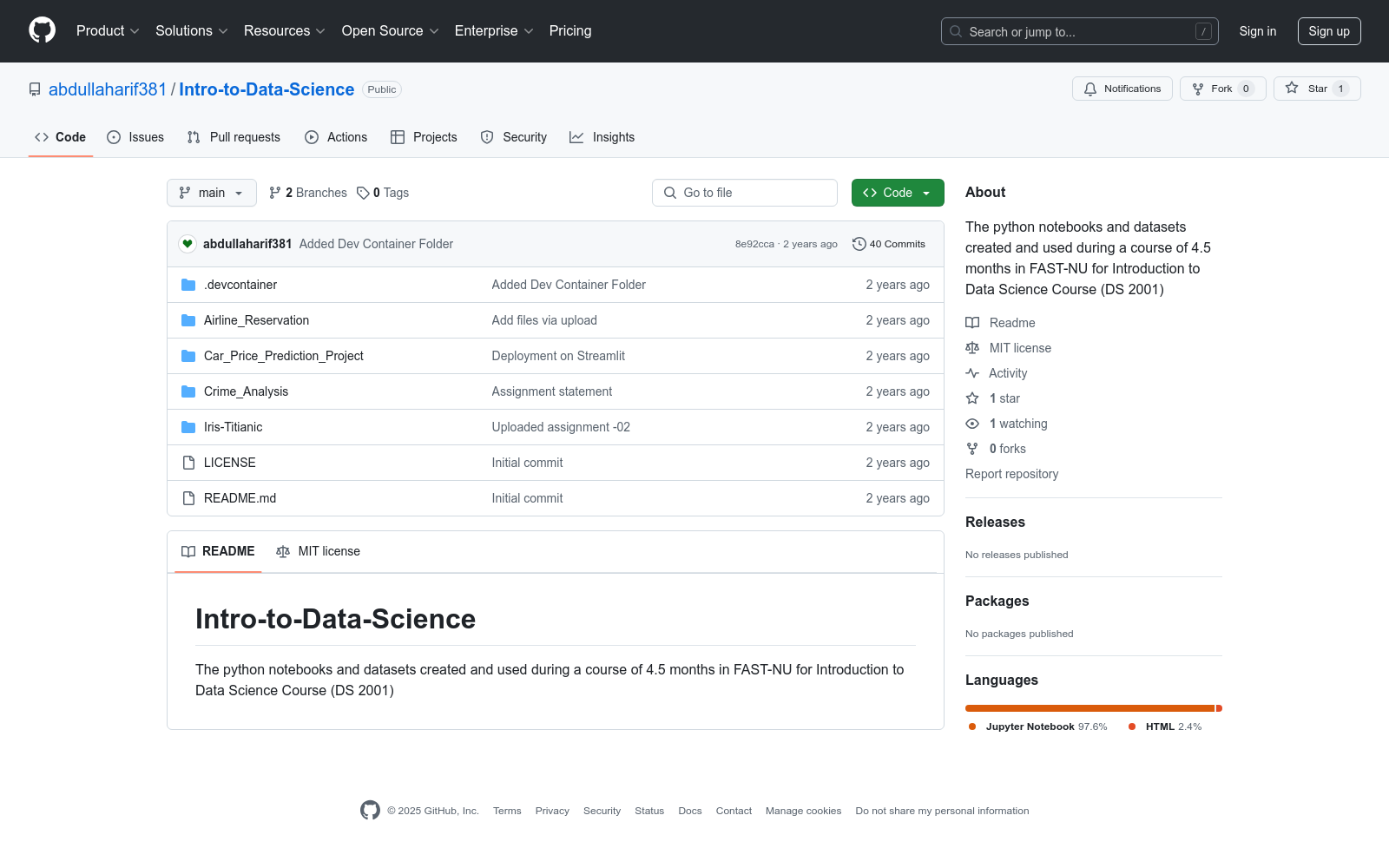
Task: Open commit hash 8e92cca
Action: pos(754,244)
